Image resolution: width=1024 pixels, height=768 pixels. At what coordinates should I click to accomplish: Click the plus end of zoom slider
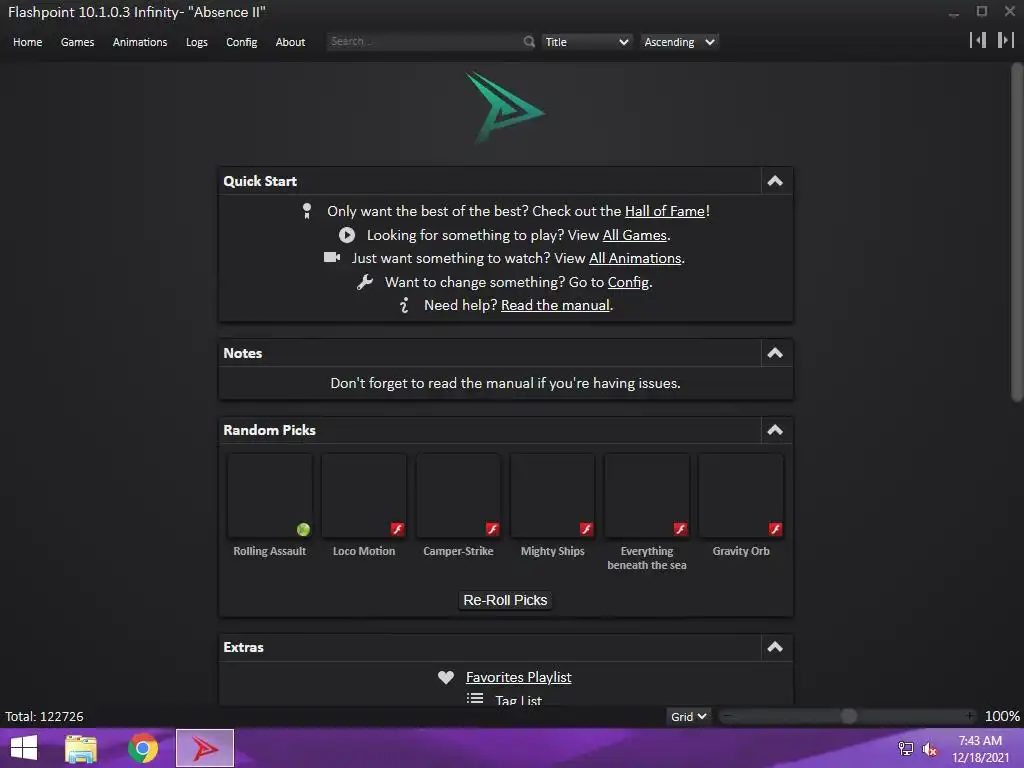click(x=969, y=716)
